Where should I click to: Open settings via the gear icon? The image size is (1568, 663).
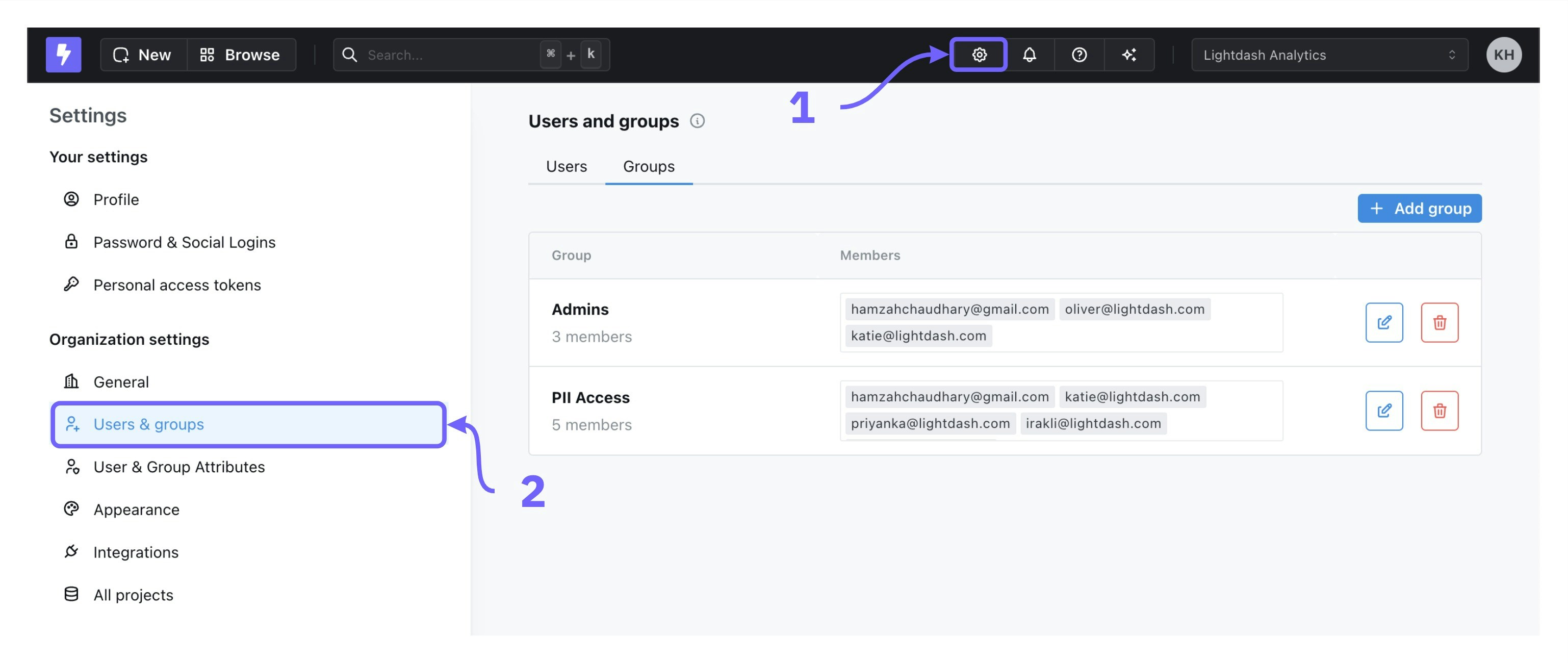pos(978,55)
